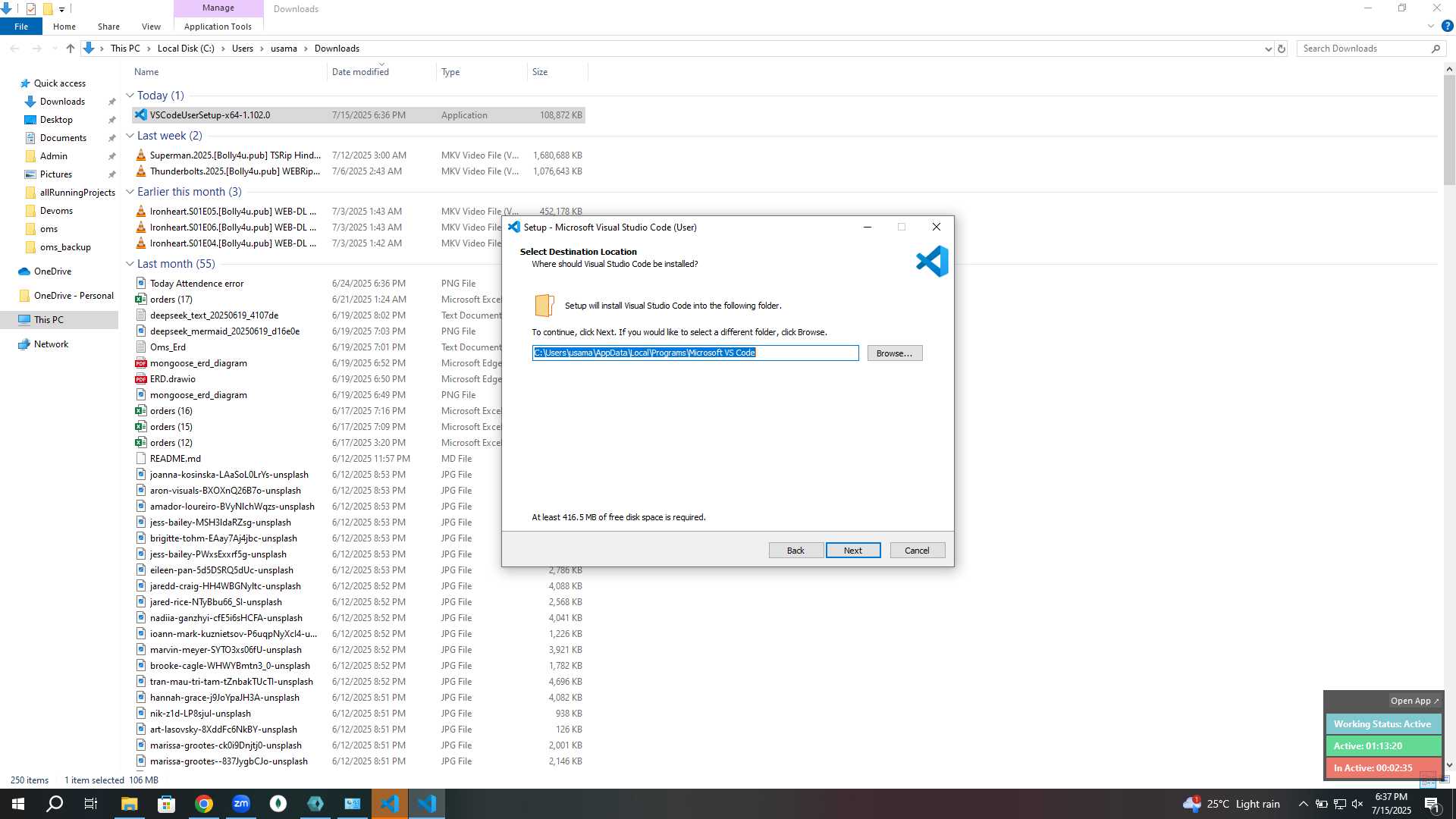Collapse the Last month (55) group

pyautogui.click(x=130, y=264)
